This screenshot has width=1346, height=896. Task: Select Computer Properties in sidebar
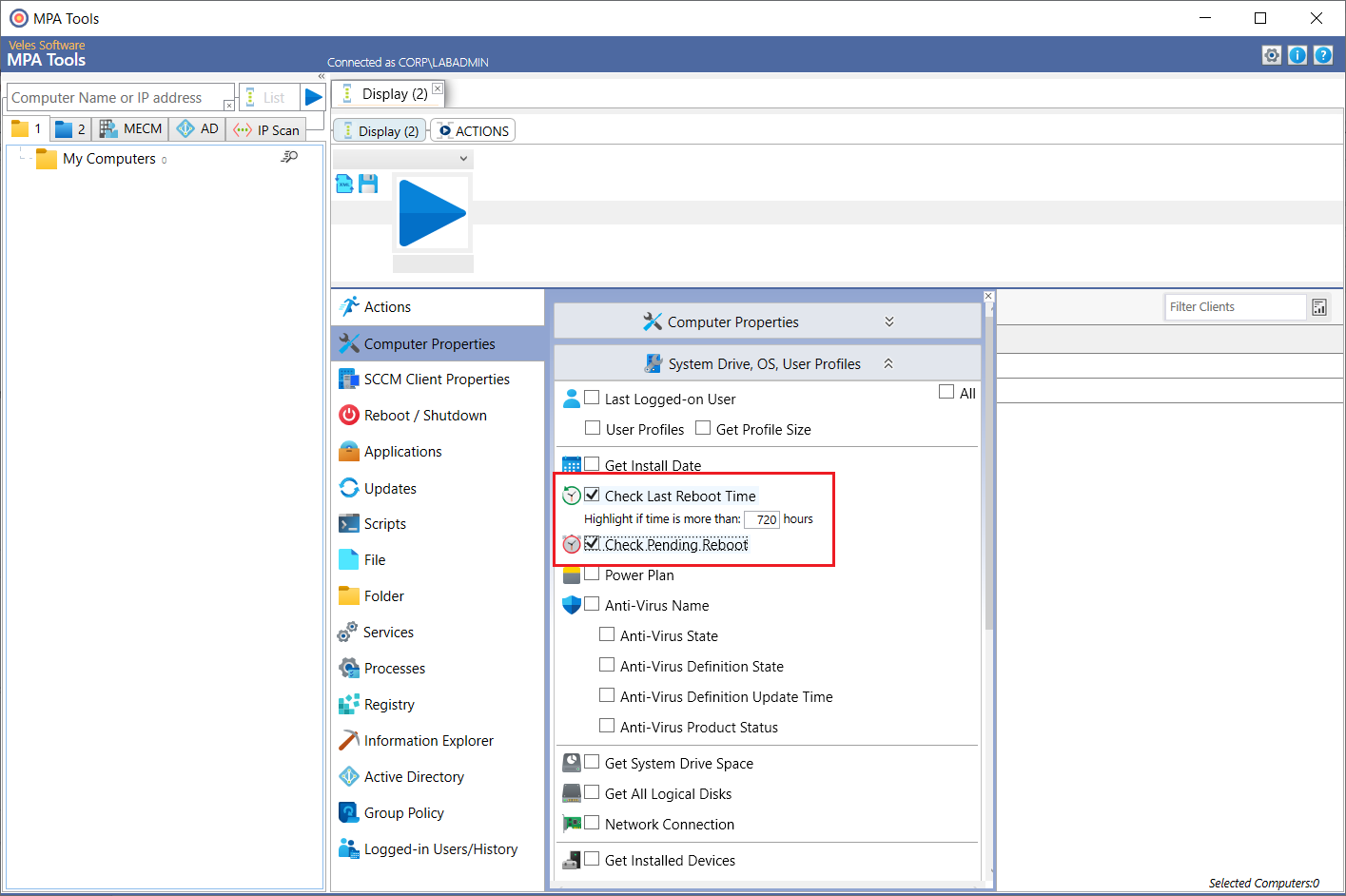tap(438, 343)
